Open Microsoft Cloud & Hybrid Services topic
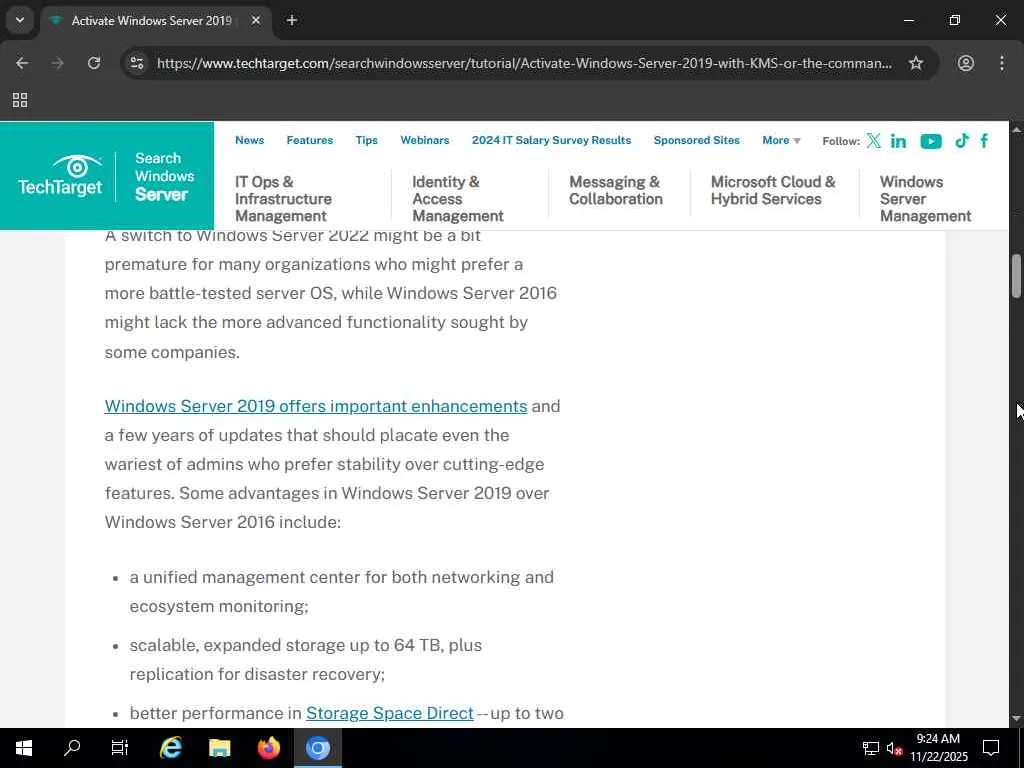1024x768 pixels. pos(773,190)
